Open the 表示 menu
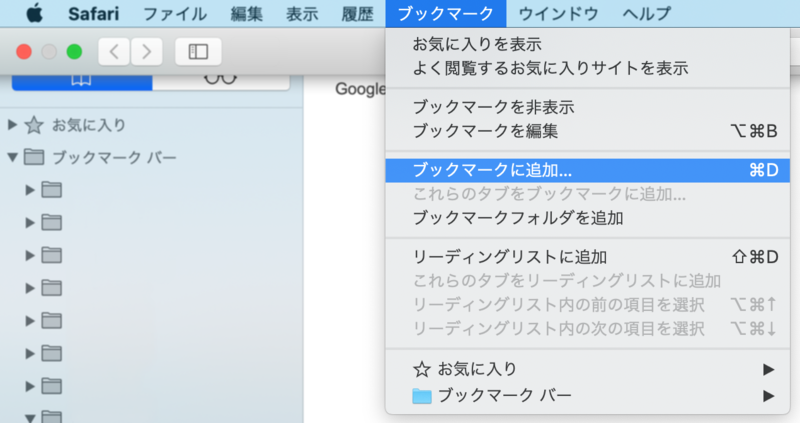This screenshot has height=423, width=800. pyautogui.click(x=302, y=14)
